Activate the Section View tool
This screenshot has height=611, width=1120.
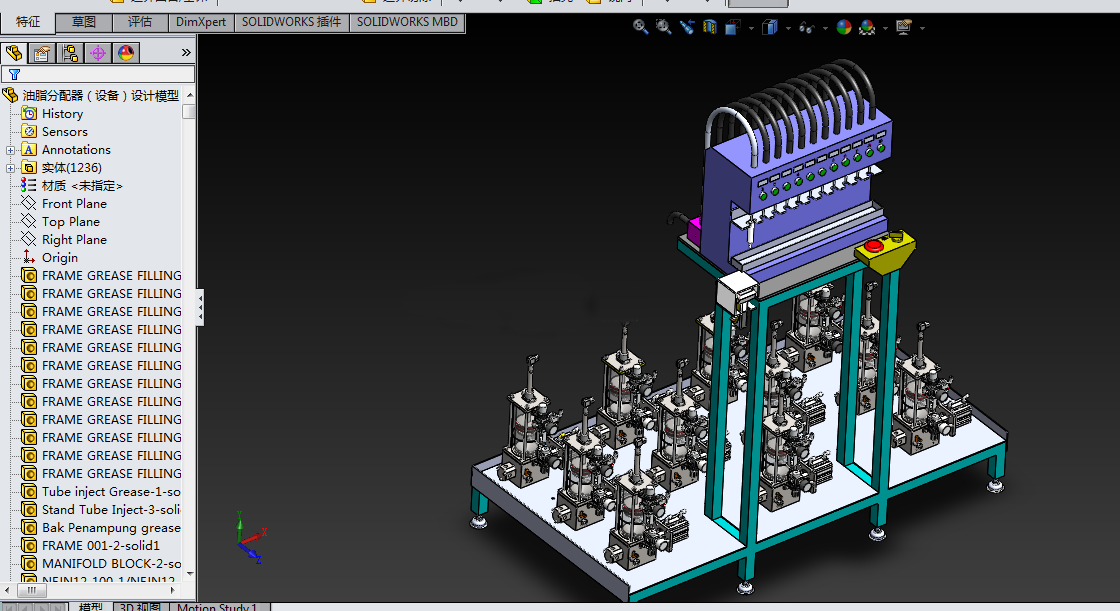tap(709, 27)
